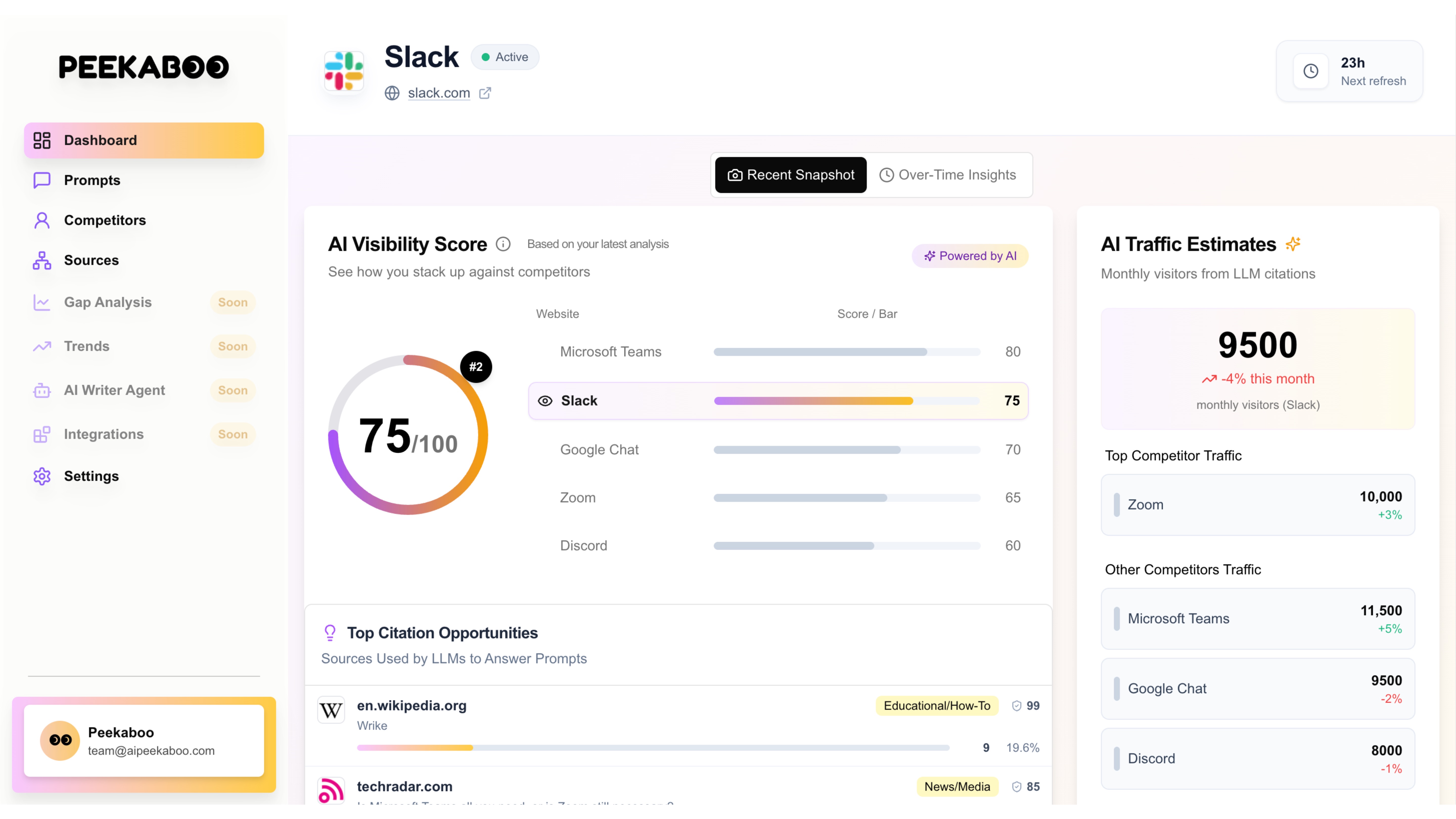Select the Recent Snapshot tab
The image size is (1456, 819).
tap(790, 175)
